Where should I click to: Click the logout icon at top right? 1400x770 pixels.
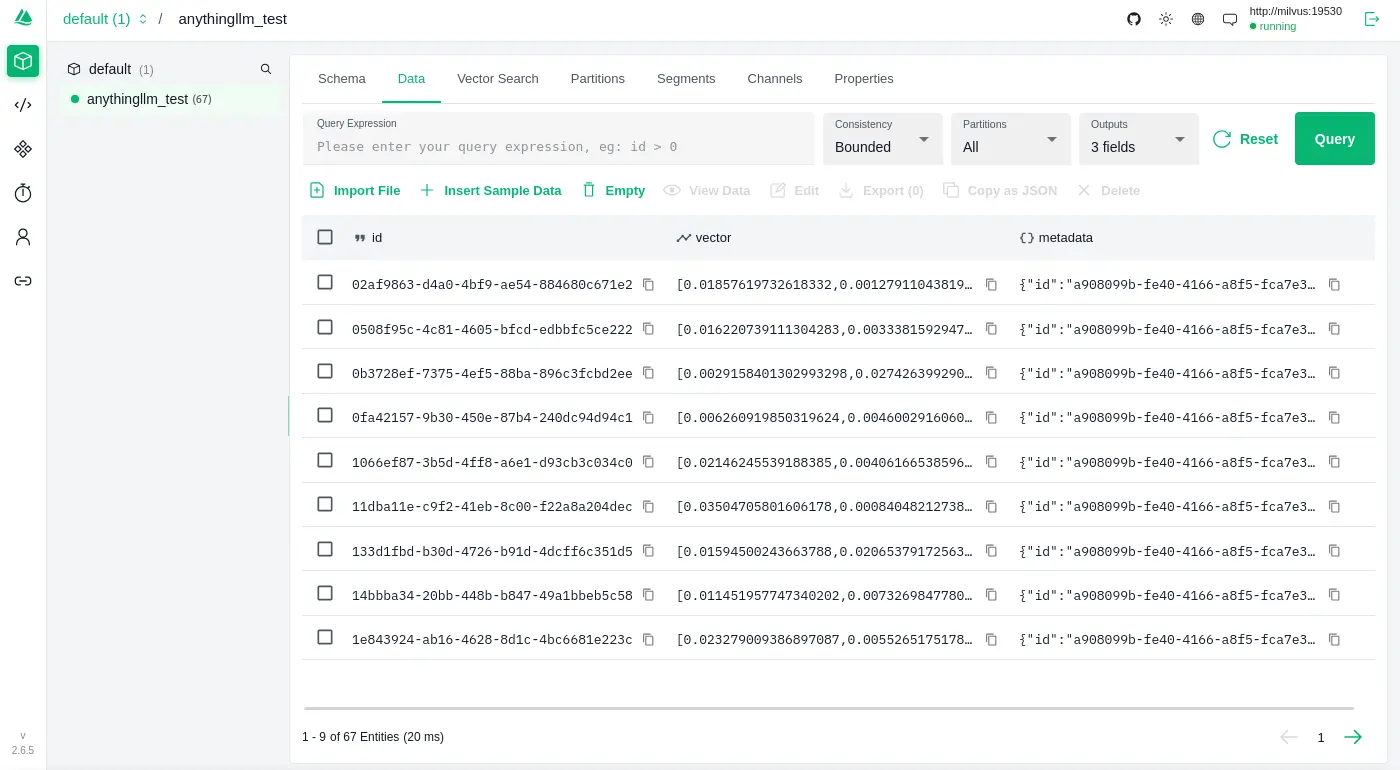click(1372, 19)
